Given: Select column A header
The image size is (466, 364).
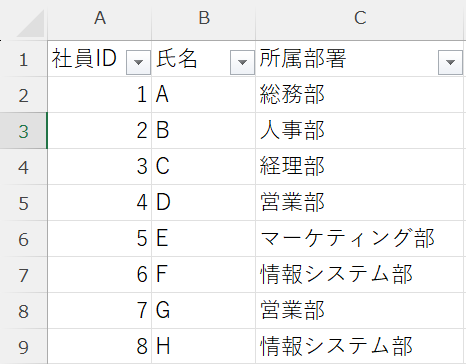Looking at the screenshot, I should [x=100, y=18].
